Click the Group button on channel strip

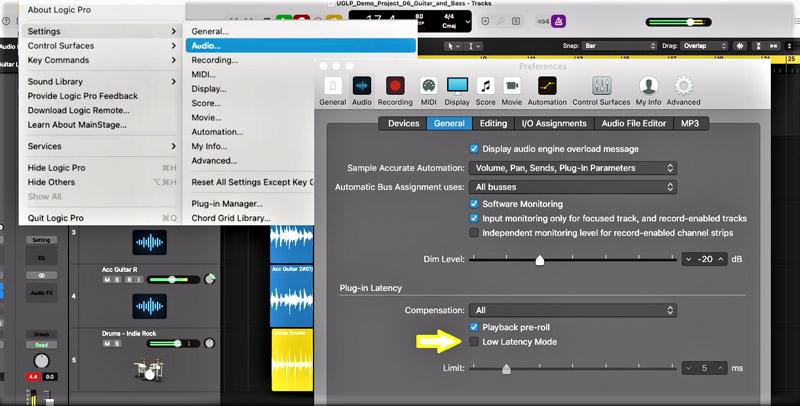(41, 334)
